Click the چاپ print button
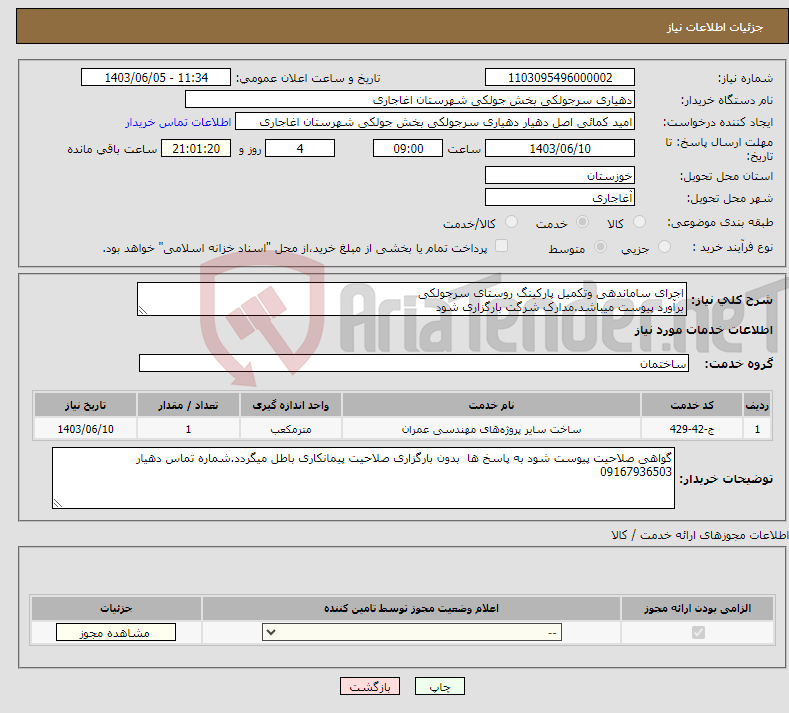The image size is (789, 713). coord(440,686)
